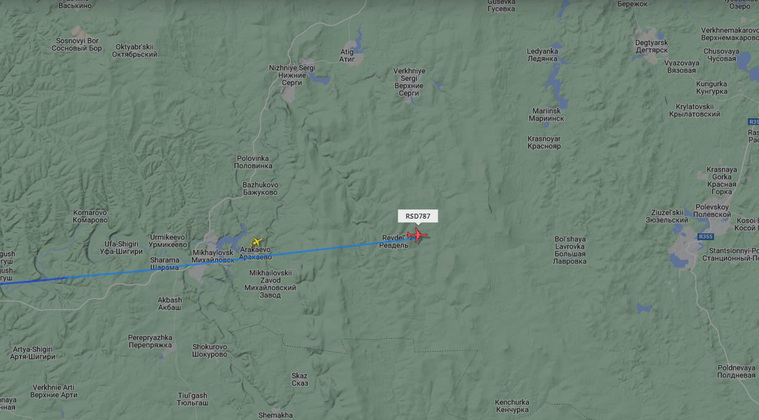
Task: Click the Shokurovo village label
Action: pyautogui.click(x=210, y=350)
